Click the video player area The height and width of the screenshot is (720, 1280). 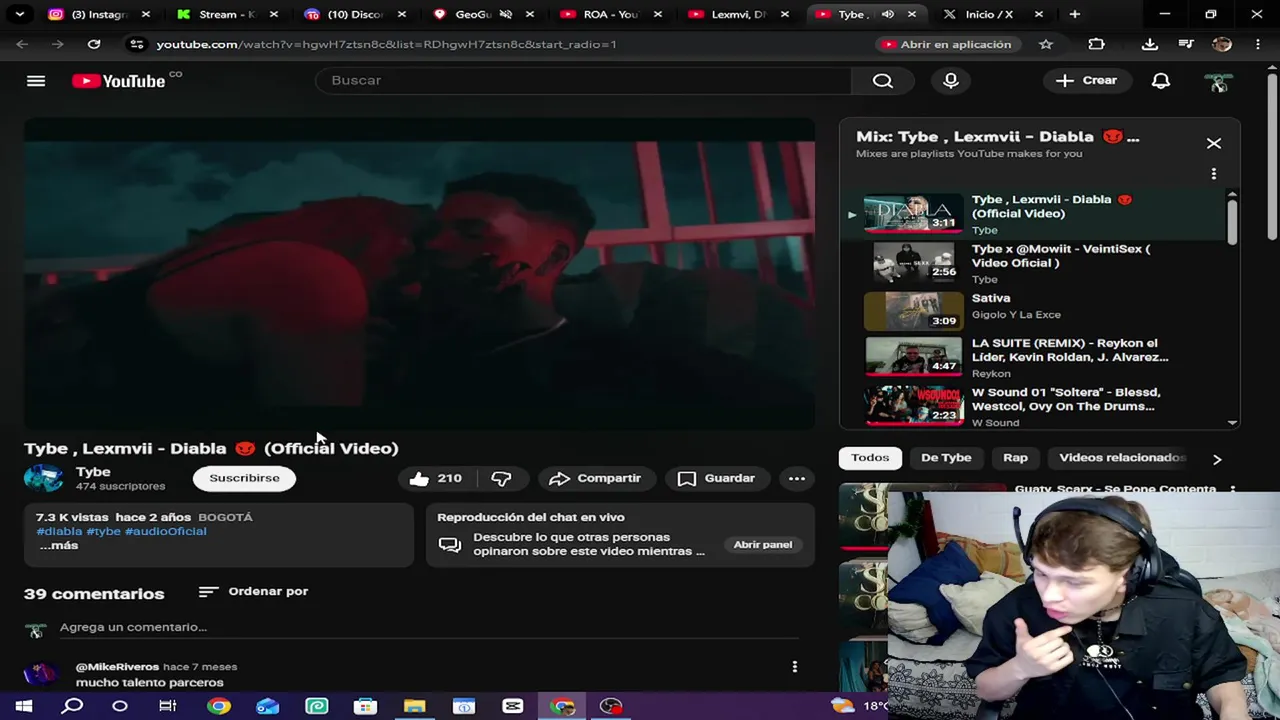tap(419, 274)
